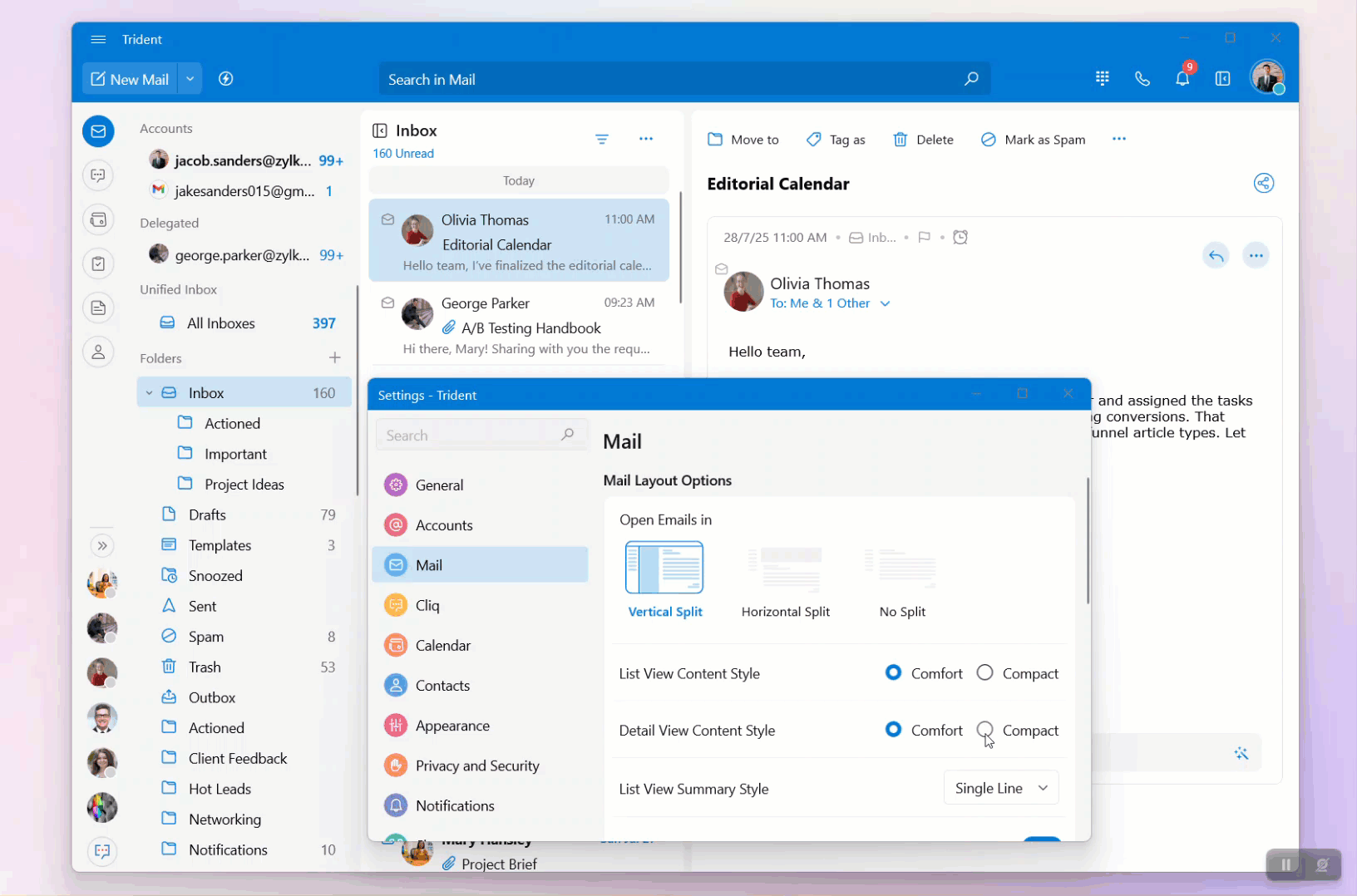Click Move to in email toolbar

point(743,140)
